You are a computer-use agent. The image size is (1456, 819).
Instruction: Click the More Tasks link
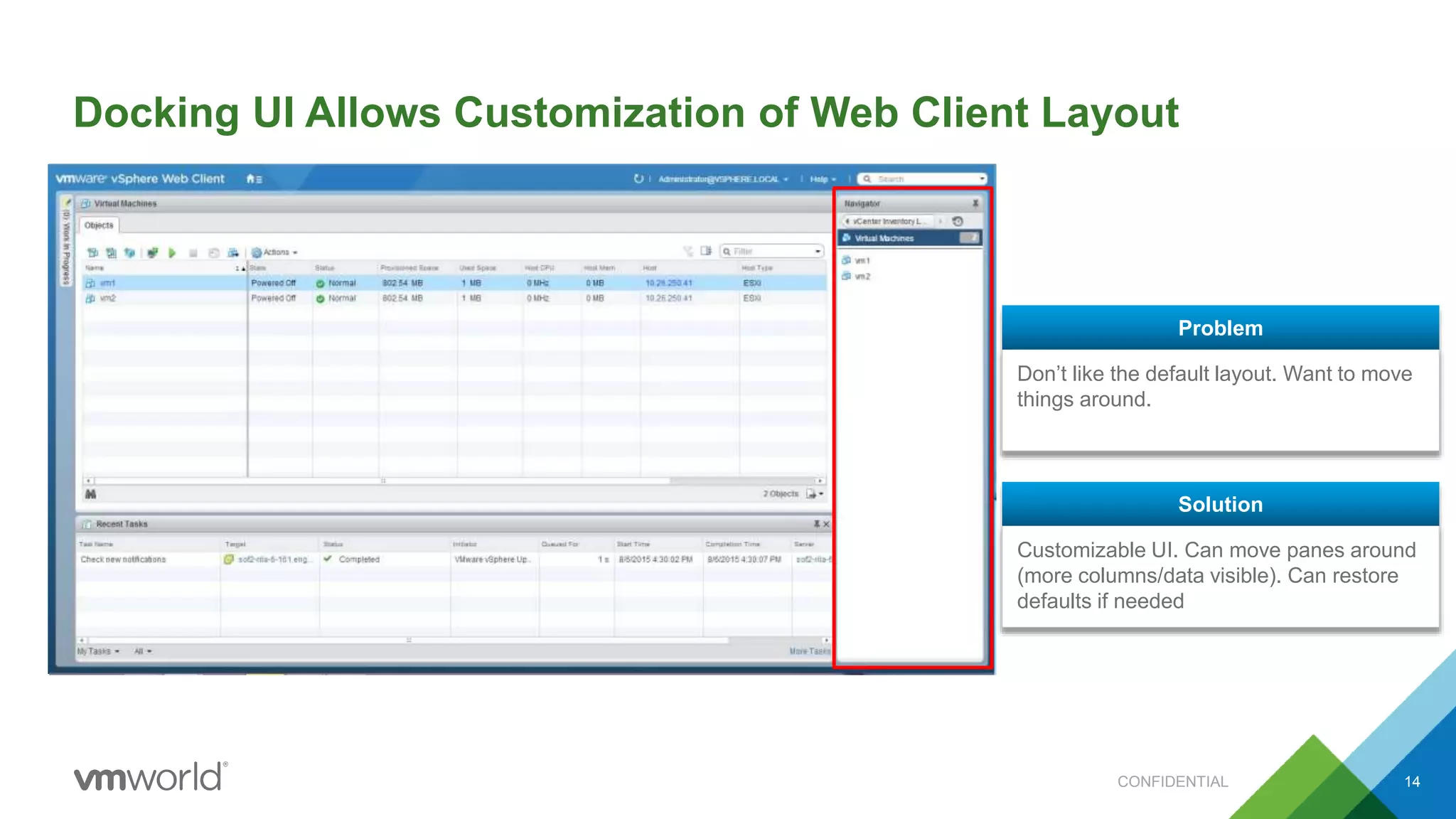coord(810,651)
